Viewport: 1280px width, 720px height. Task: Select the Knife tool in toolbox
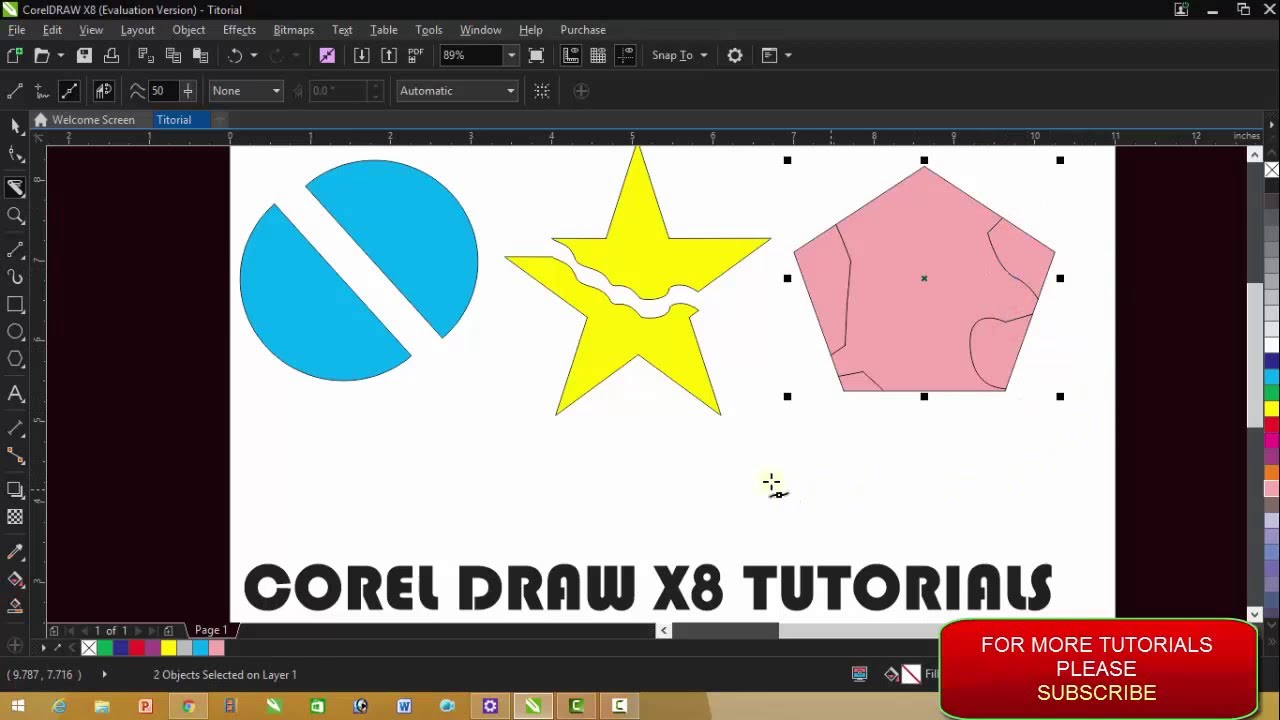[x=15, y=187]
